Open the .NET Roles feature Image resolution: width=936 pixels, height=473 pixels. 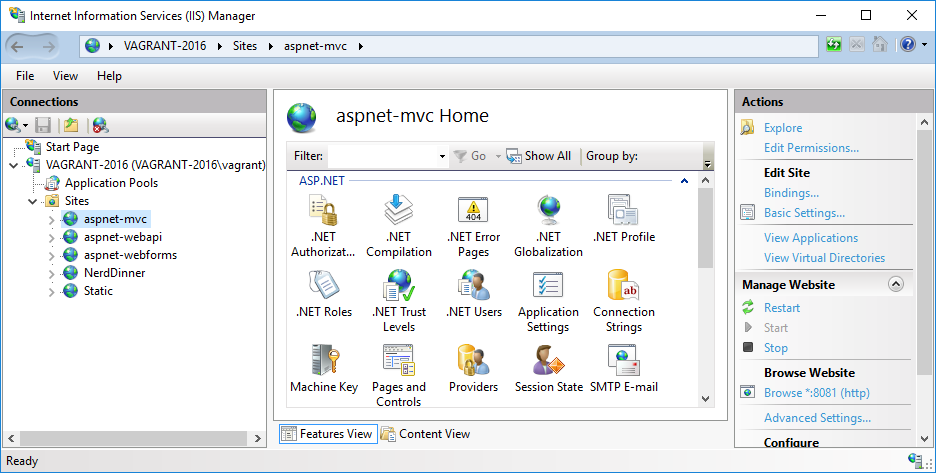click(324, 294)
